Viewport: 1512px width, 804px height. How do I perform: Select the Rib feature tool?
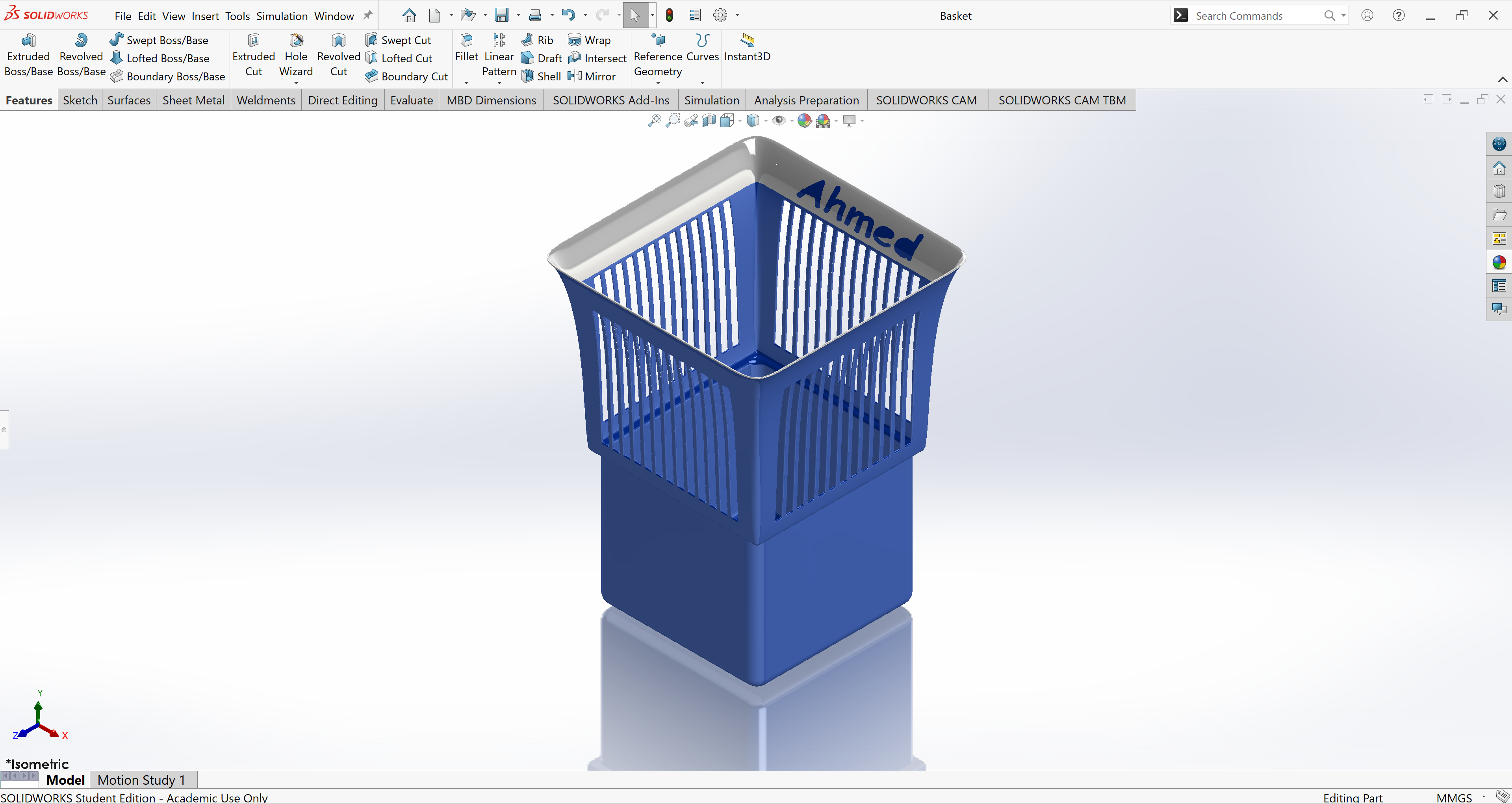pyautogui.click(x=538, y=40)
